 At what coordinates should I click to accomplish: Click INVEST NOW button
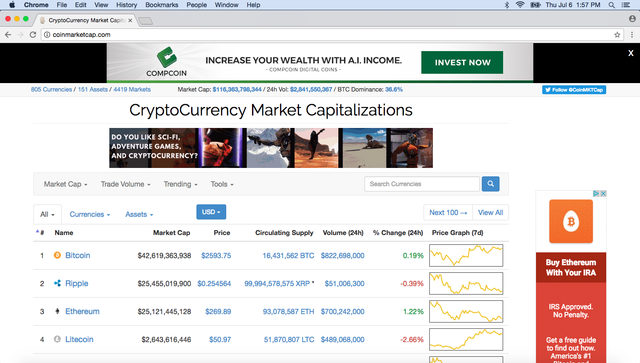tap(462, 62)
